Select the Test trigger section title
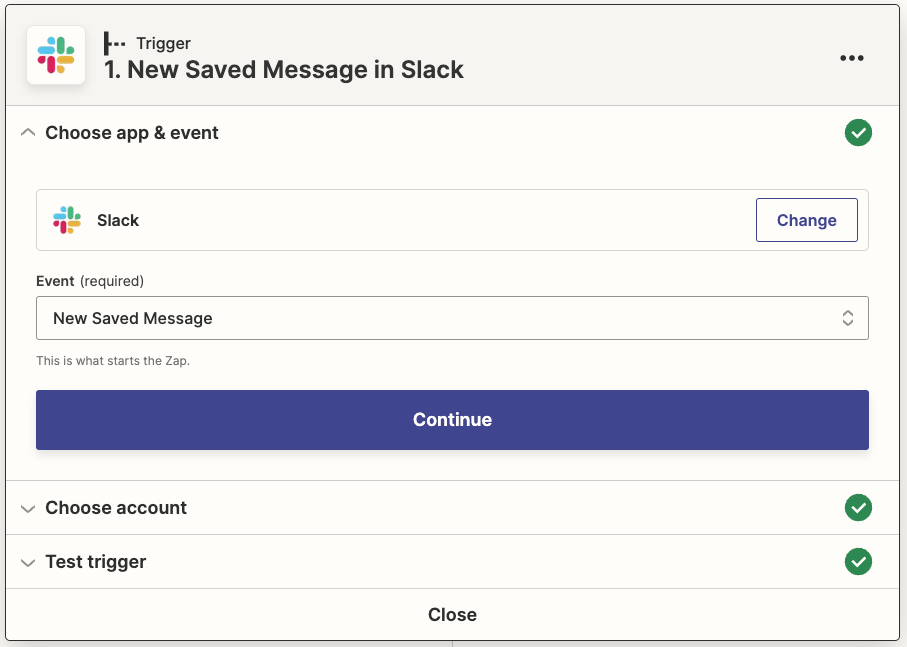The width and height of the screenshot is (907, 647). tap(96, 562)
